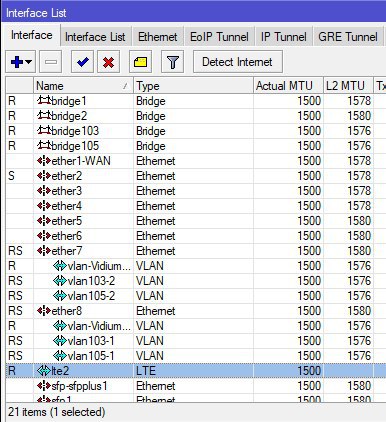Screen dimensions: 386x422
Task: Click the ether6 ethernet icon
Action: click(x=44, y=236)
